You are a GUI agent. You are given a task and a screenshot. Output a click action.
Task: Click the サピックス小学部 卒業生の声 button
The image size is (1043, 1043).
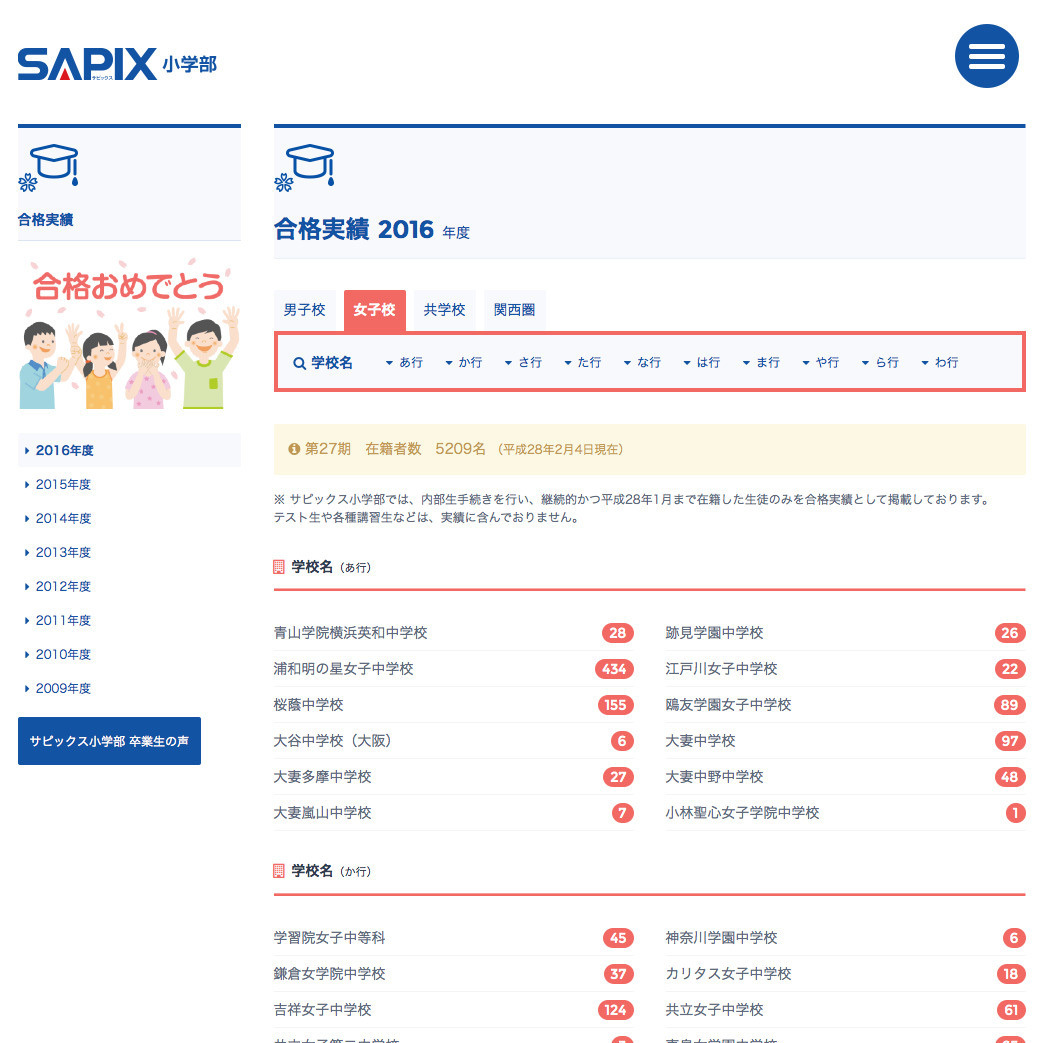pos(109,741)
